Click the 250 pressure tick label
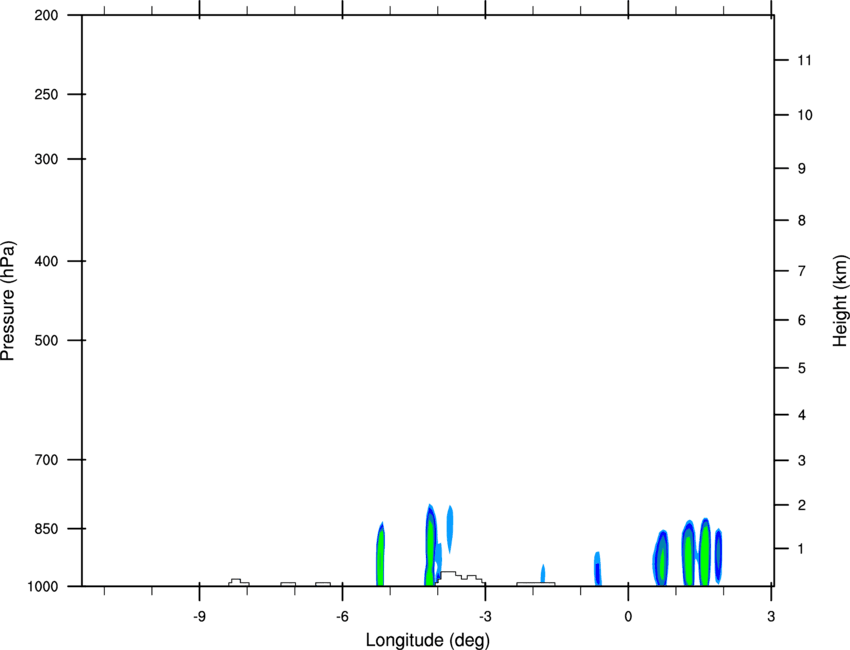 click(x=46, y=94)
